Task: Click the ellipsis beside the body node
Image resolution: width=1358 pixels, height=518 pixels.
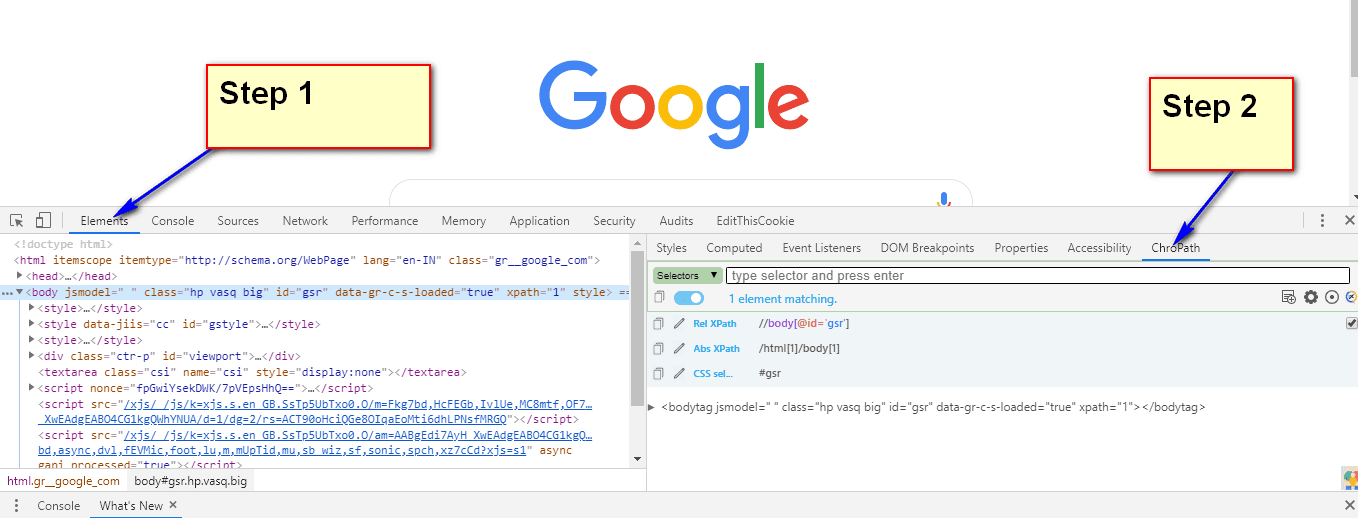Action: 6,292
